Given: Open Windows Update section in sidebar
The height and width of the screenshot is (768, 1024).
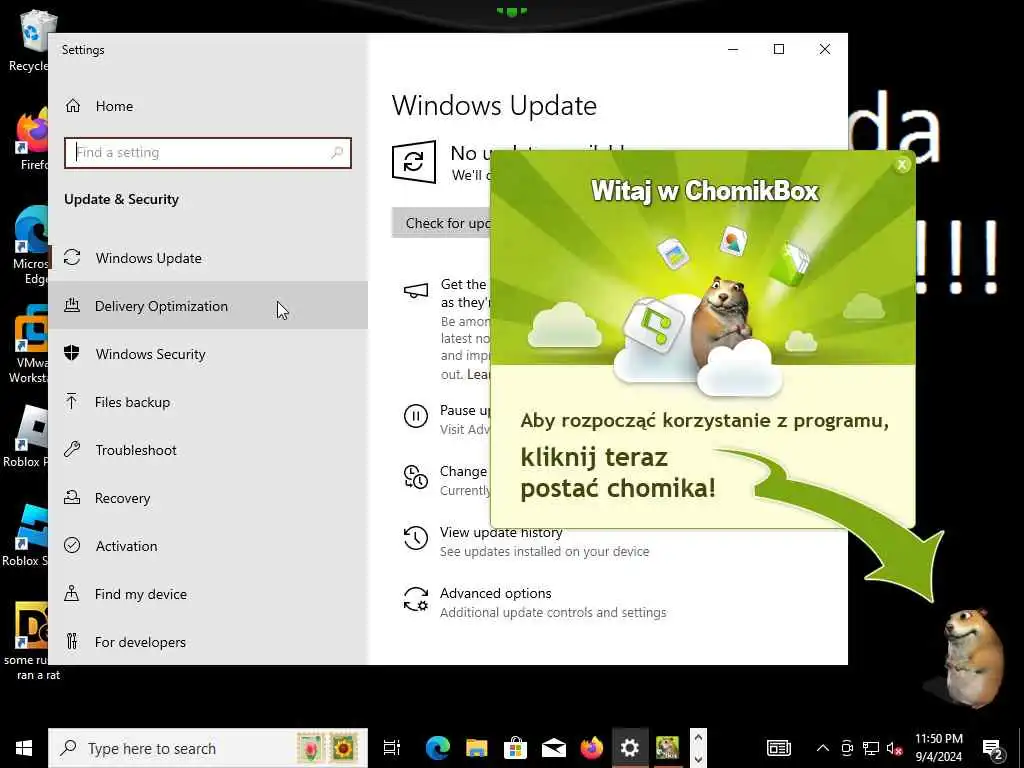Looking at the screenshot, I should coord(208,258).
